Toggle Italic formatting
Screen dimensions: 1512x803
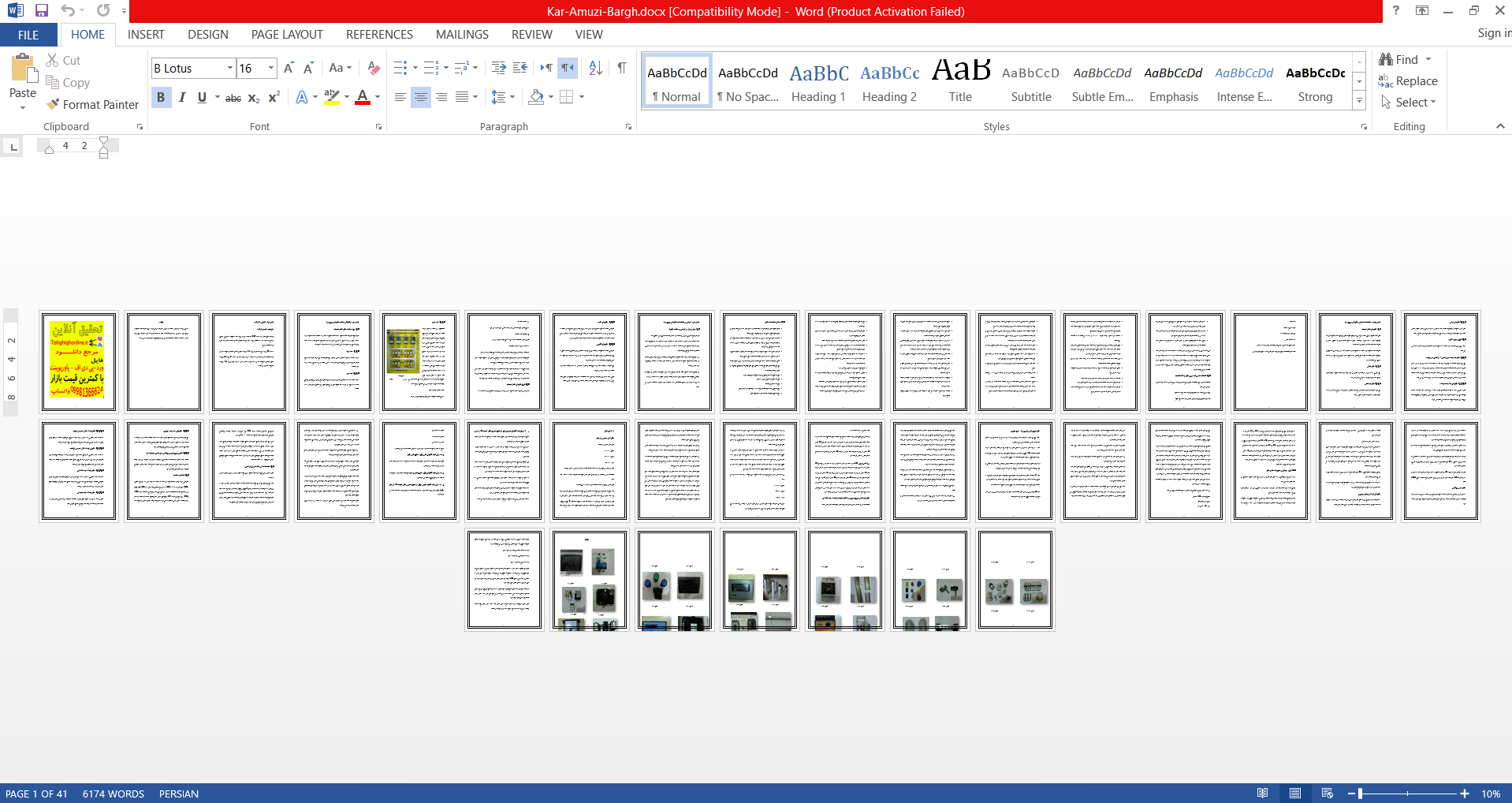[182, 97]
